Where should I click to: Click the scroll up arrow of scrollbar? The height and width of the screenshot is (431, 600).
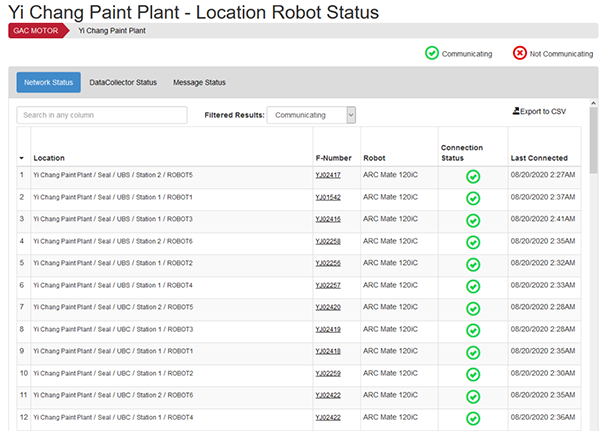click(x=593, y=103)
